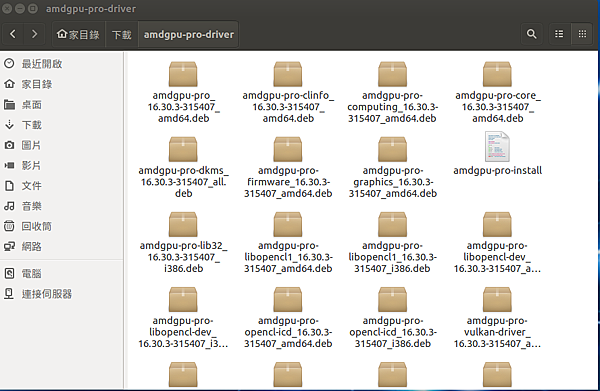Go forward with the right arrow button
The image size is (600, 391).
point(34,34)
